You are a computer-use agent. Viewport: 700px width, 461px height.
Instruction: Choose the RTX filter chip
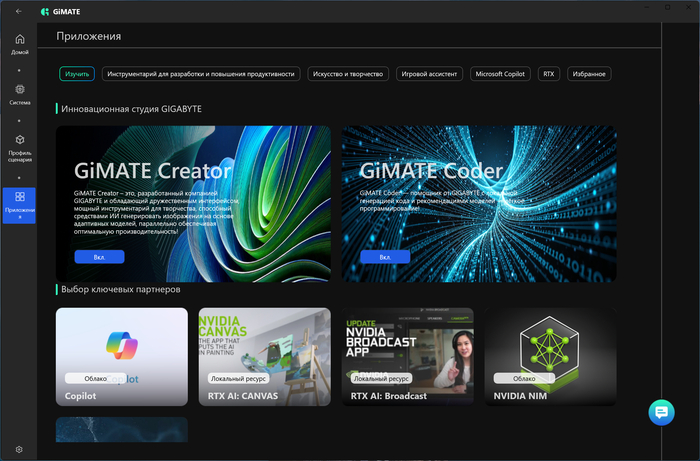coord(548,73)
